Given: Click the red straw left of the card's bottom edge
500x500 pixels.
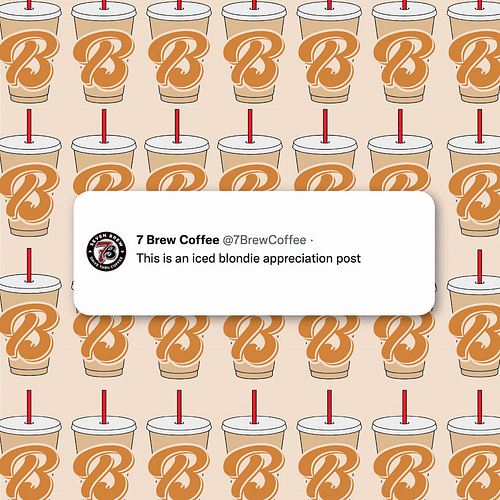Looking at the screenshot, I should point(29,265).
